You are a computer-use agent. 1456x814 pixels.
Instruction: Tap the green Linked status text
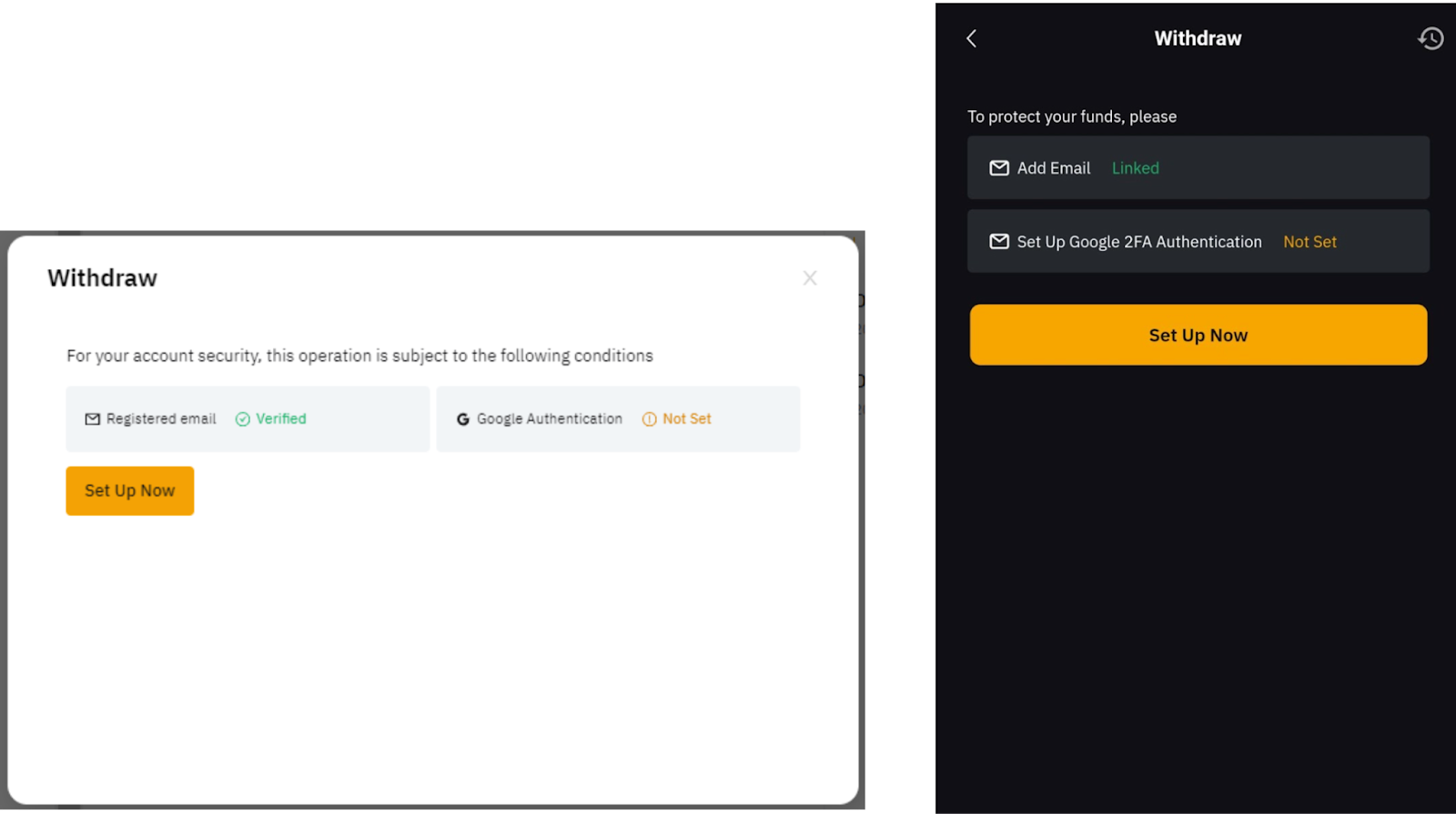pos(1135,168)
